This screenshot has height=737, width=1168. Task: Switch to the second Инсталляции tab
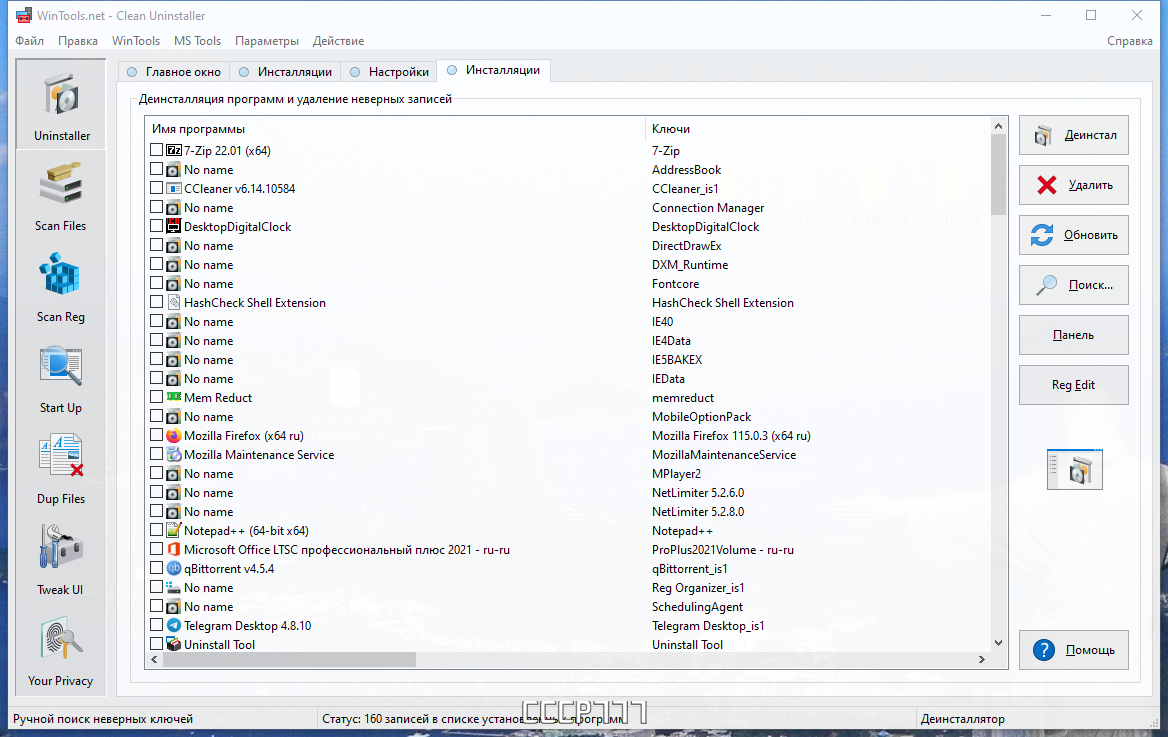pos(493,70)
